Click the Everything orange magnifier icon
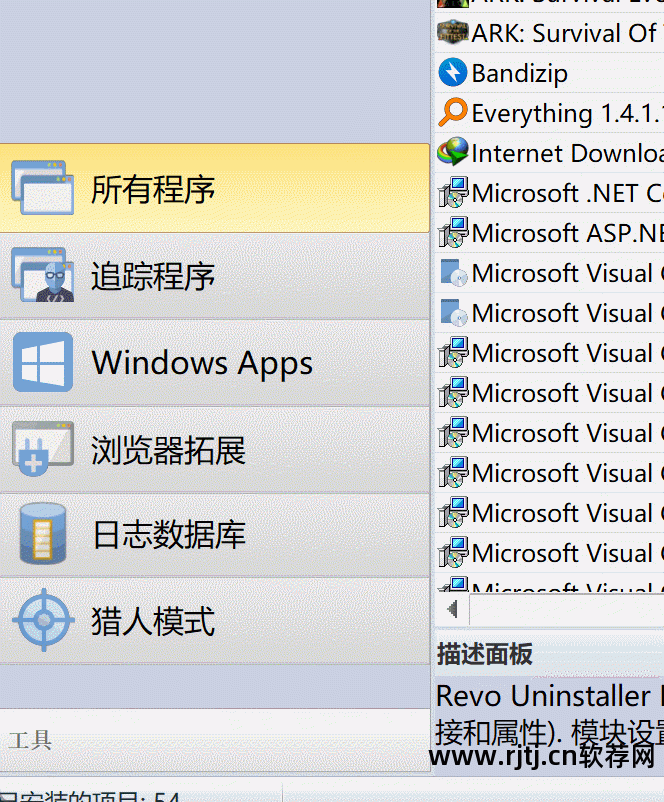Image resolution: width=664 pixels, height=802 pixels. pyautogui.click(x=453, y=112)
